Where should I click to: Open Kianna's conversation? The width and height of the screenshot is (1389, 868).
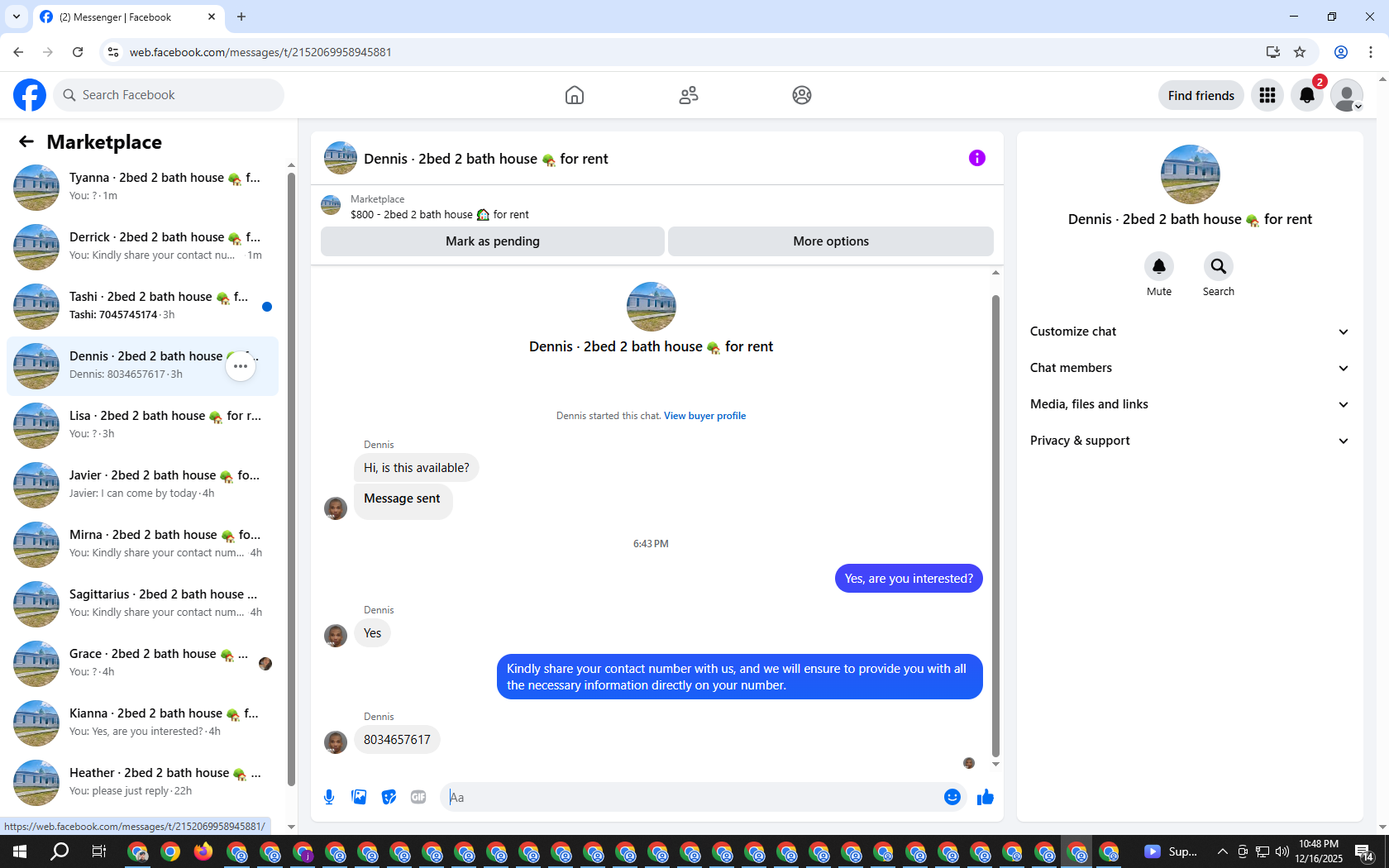click(142, 723)
